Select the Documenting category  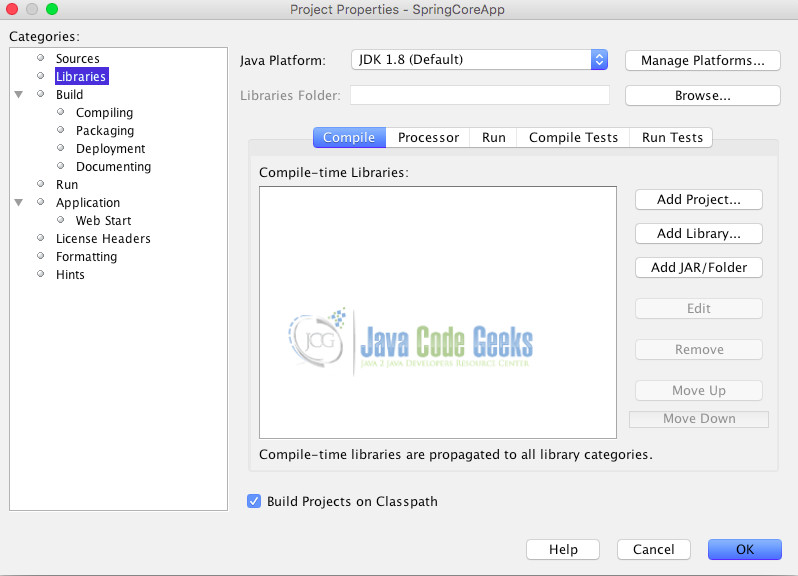click(113, 166)
